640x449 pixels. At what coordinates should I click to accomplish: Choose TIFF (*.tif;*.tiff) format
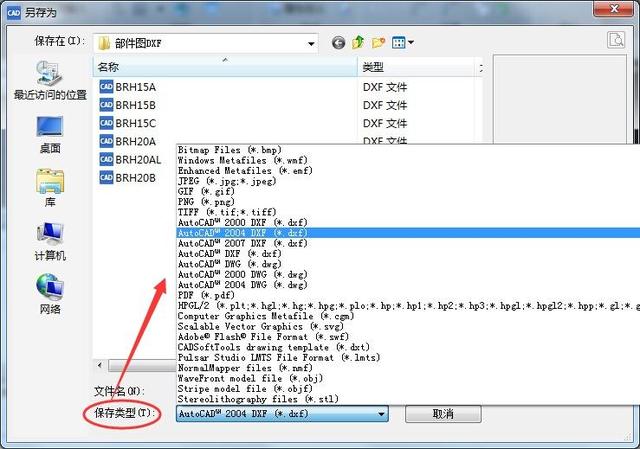coord(408,212)
